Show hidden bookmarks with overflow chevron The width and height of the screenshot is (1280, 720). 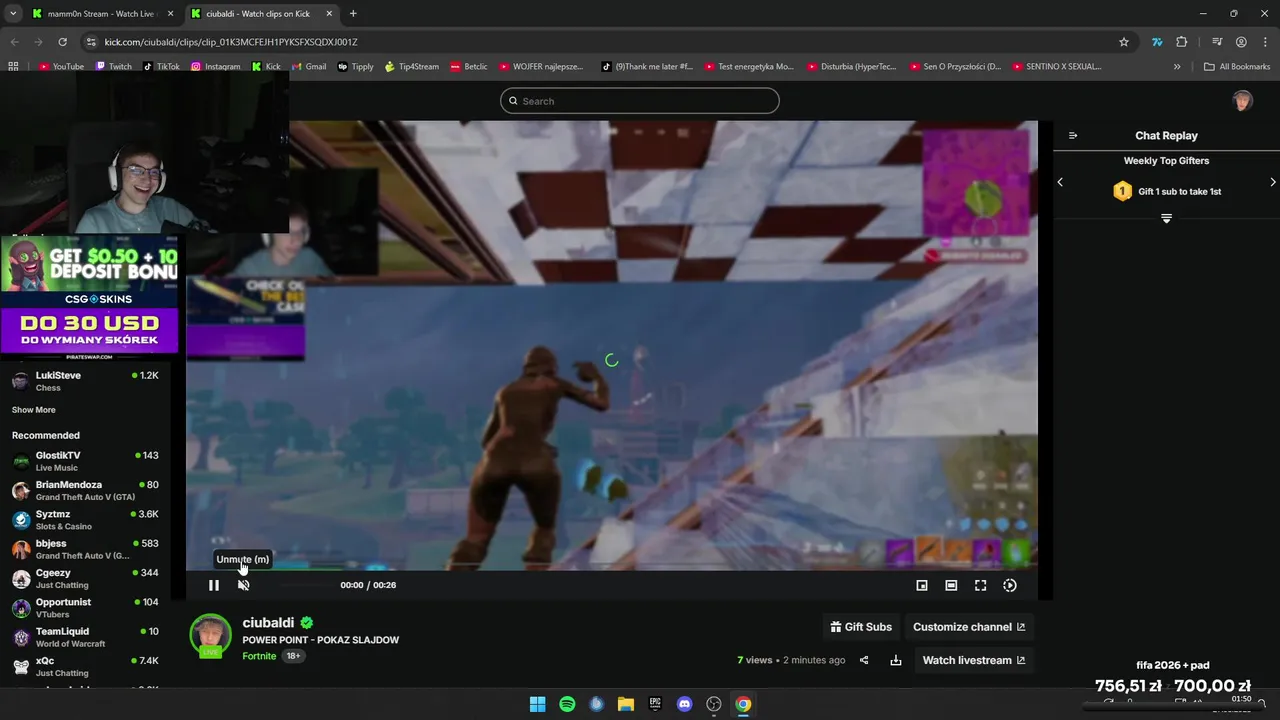(1177, 67)
